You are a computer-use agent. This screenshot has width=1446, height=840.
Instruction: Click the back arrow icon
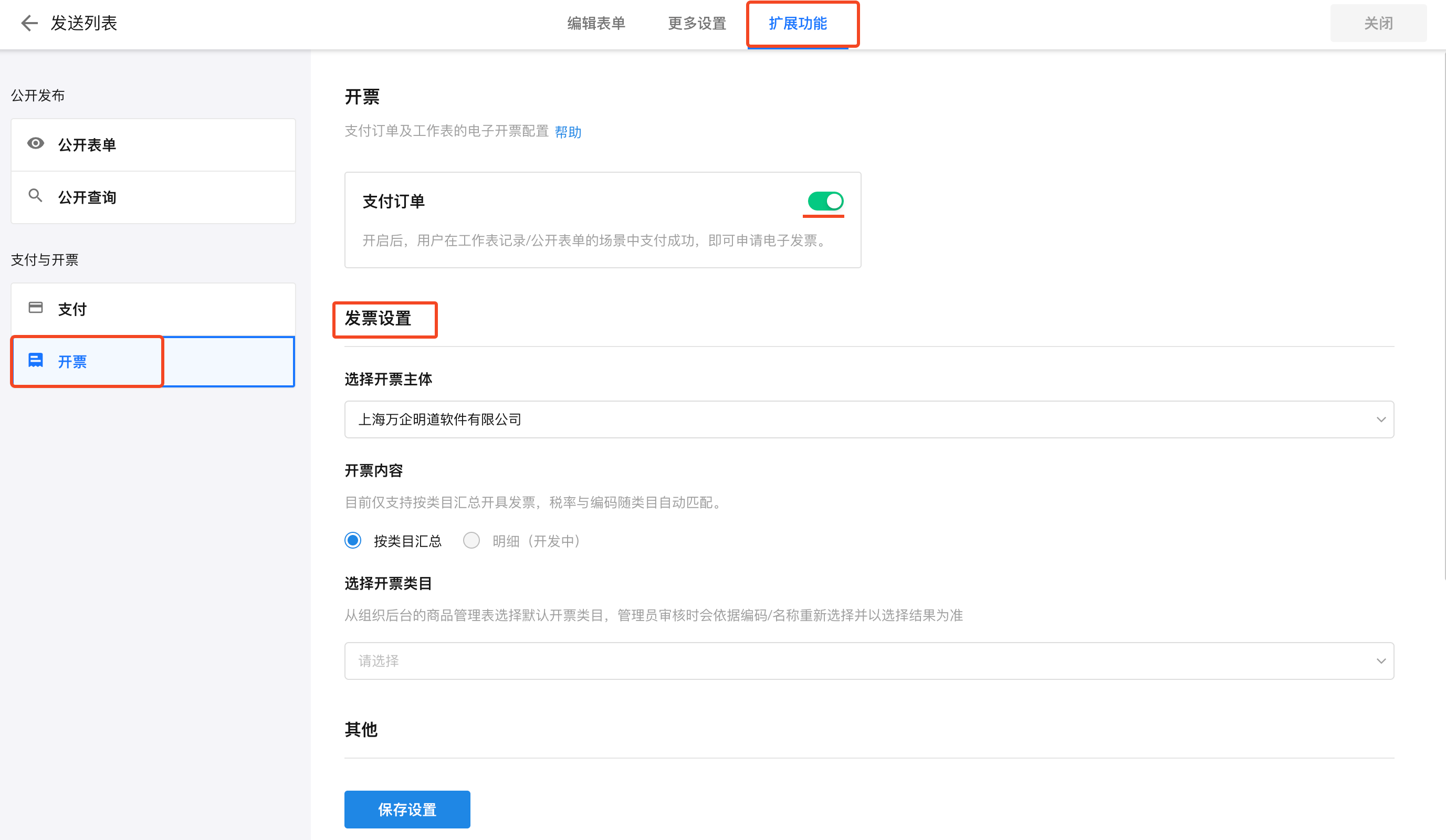coord(29,23)
